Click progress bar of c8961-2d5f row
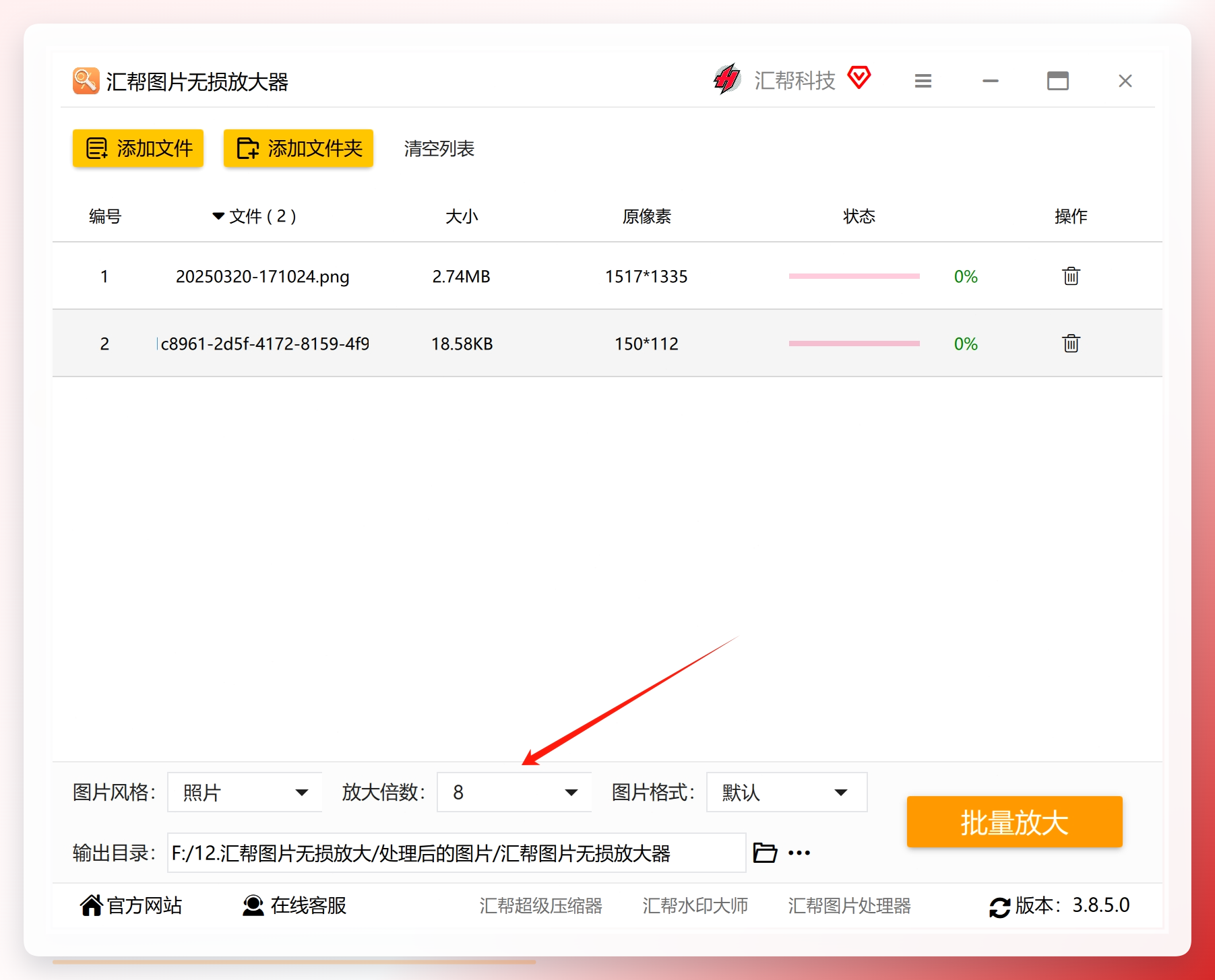Image resolution: width=1215 pixels, height=980 pixels. (x=854, y=344)
